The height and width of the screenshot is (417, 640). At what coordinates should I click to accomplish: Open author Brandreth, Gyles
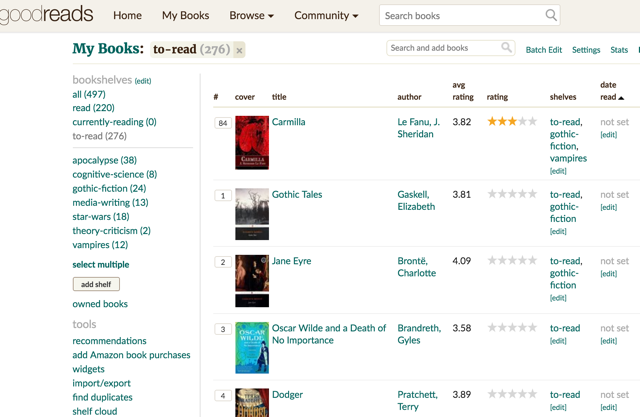click(x=419, y=334)
